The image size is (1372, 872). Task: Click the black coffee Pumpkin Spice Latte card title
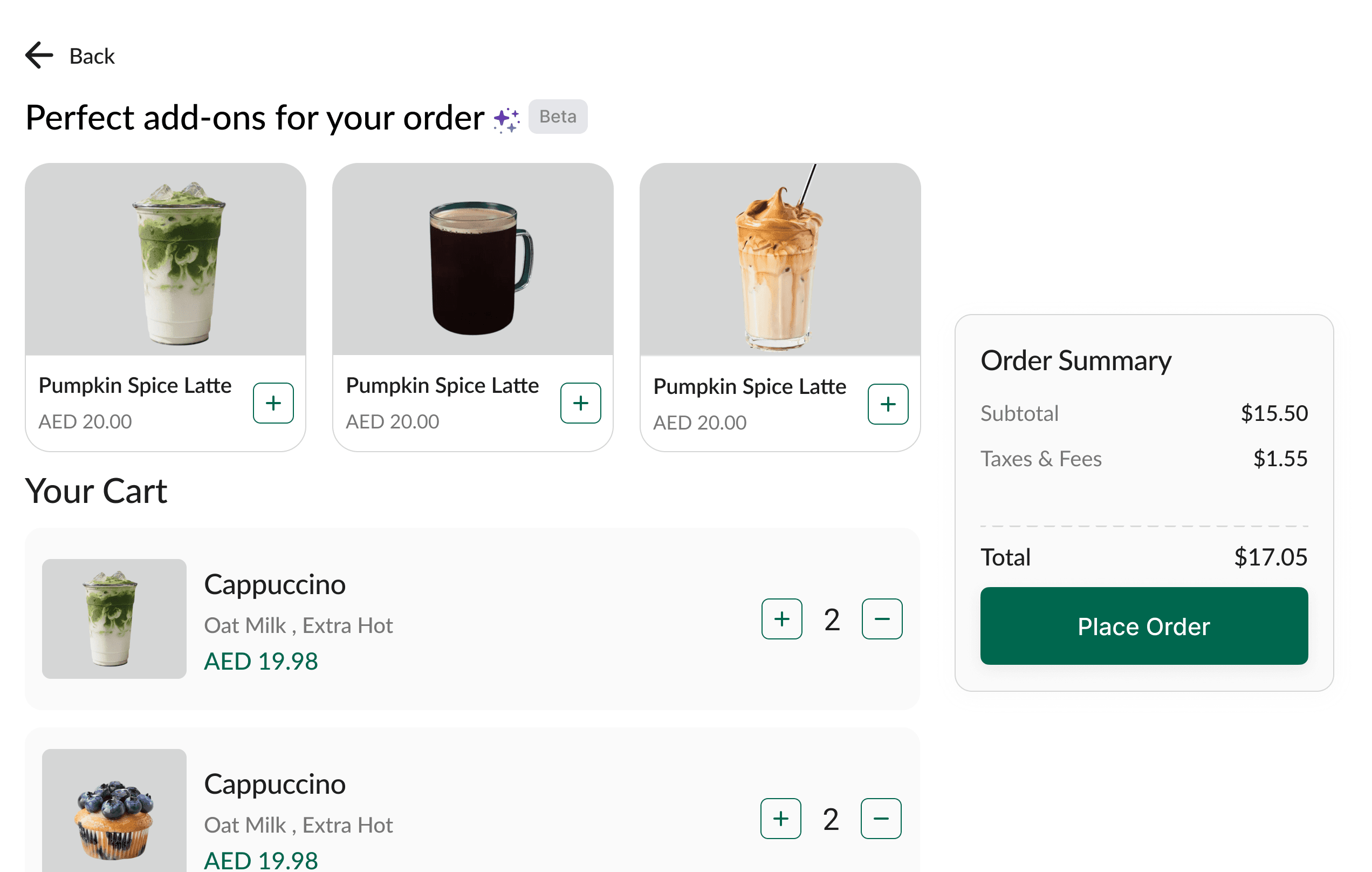click(442, 385)
